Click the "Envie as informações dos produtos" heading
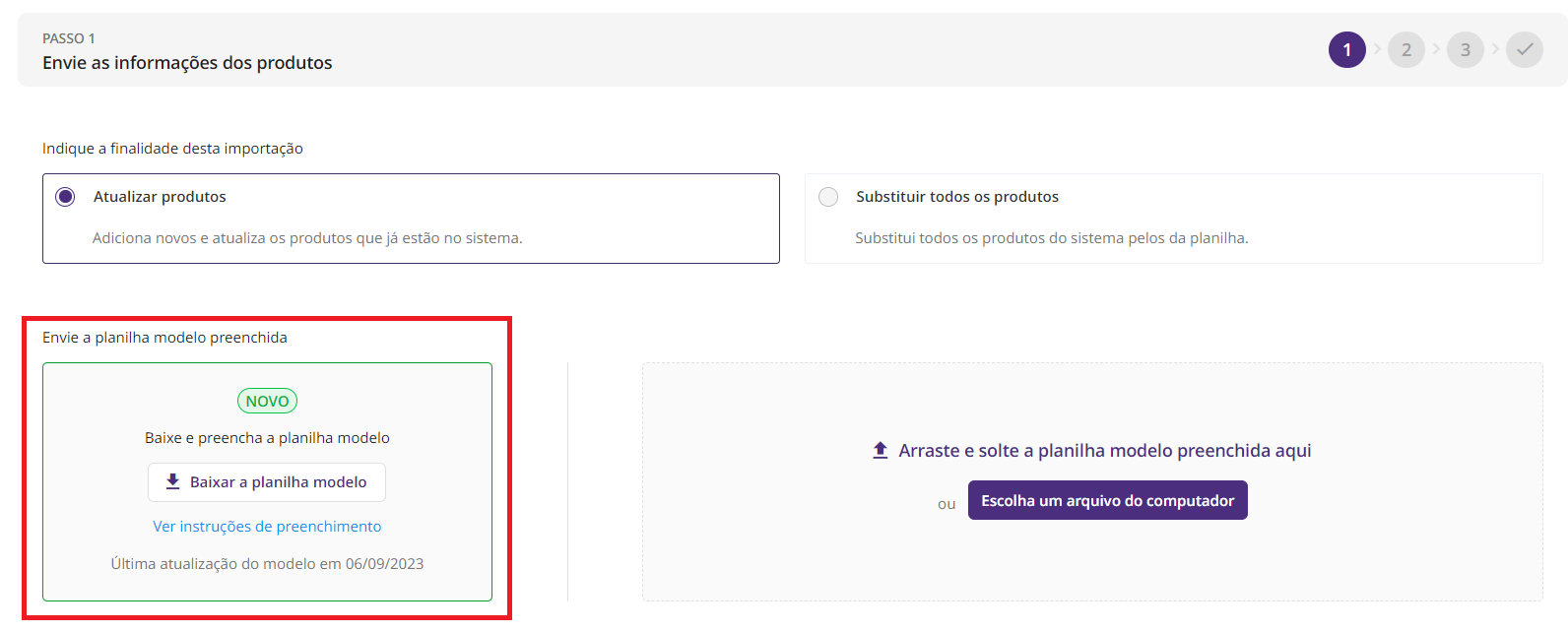Viewport: 1568px width, 632px height. (187, 63)
